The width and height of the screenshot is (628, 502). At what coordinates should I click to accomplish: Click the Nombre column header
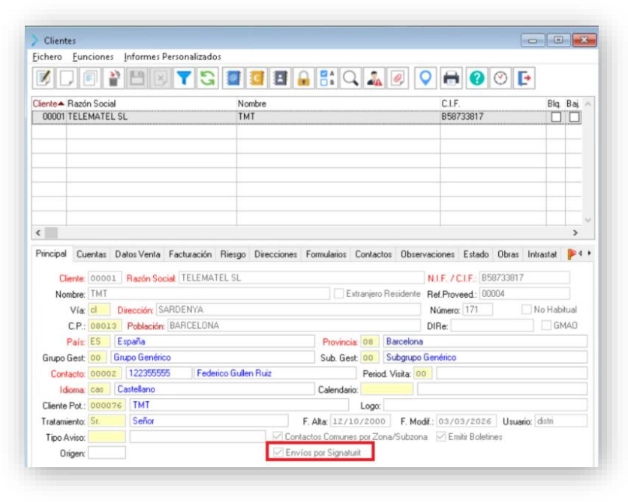338,104
